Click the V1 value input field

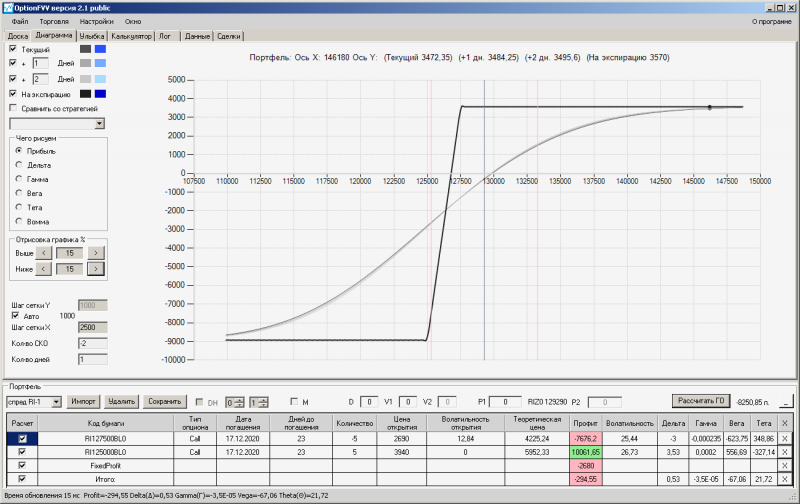408,402
